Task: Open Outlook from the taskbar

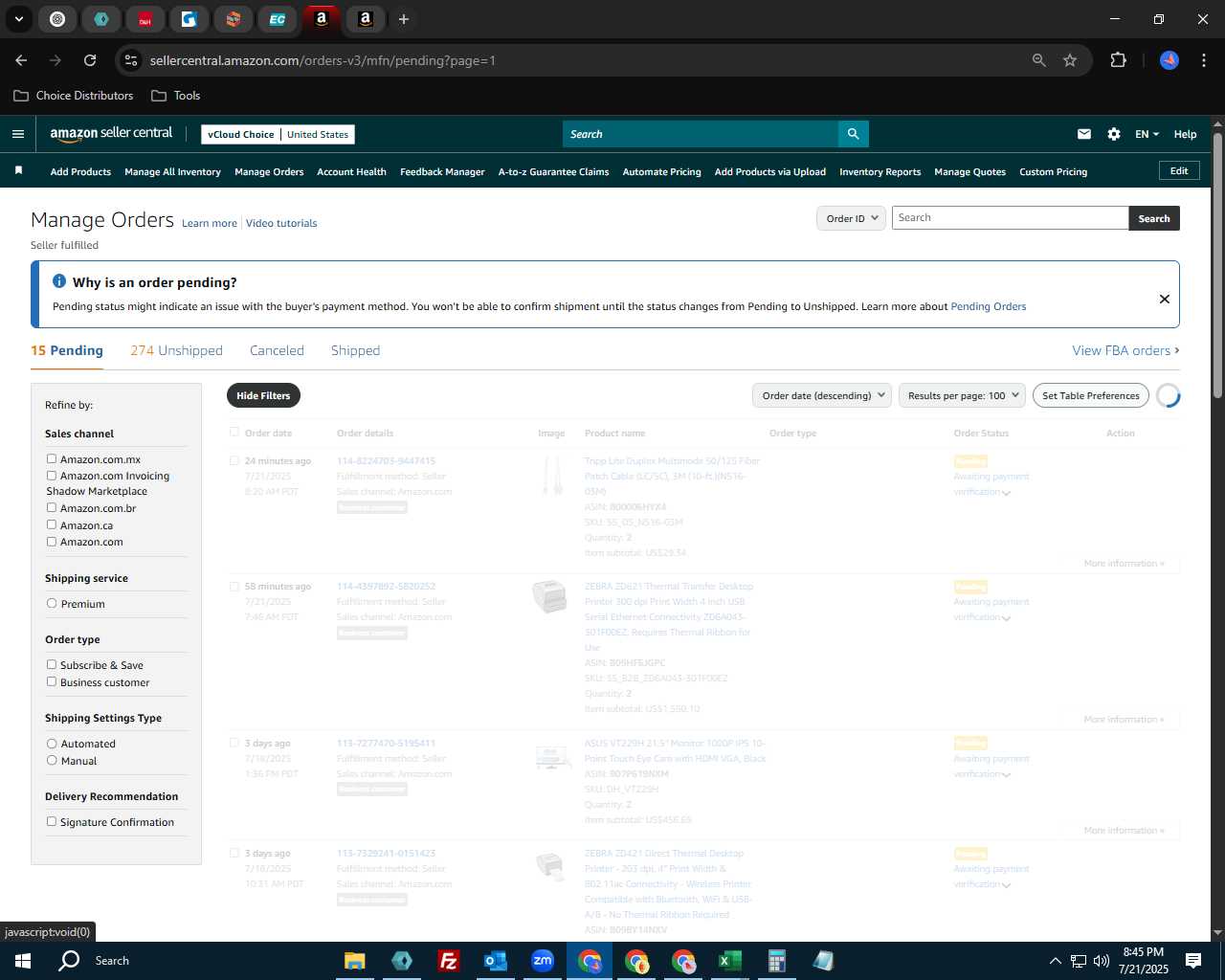Action: tap(496, 961)
